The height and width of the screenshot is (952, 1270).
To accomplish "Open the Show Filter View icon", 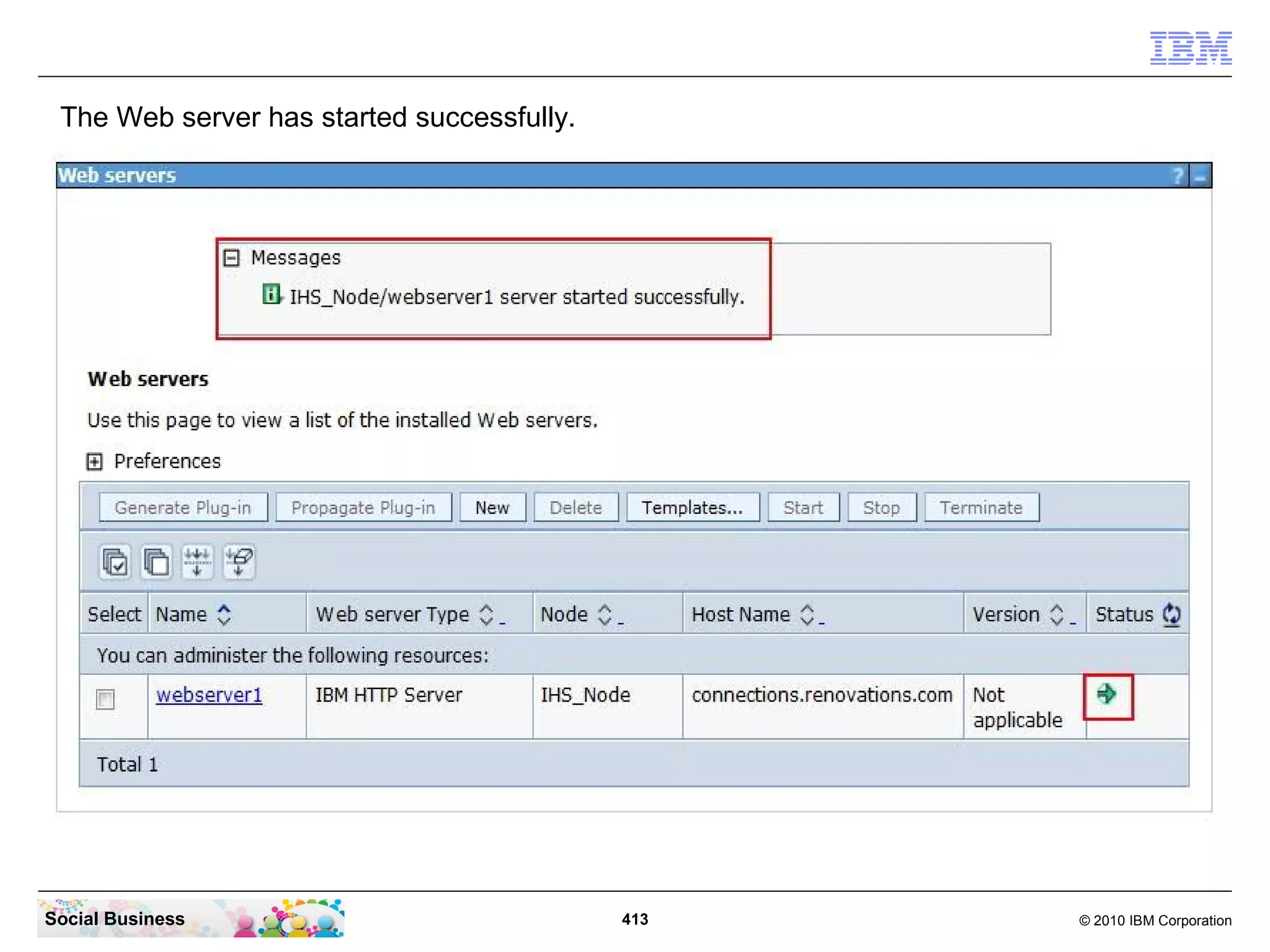I will click(197, 562).
